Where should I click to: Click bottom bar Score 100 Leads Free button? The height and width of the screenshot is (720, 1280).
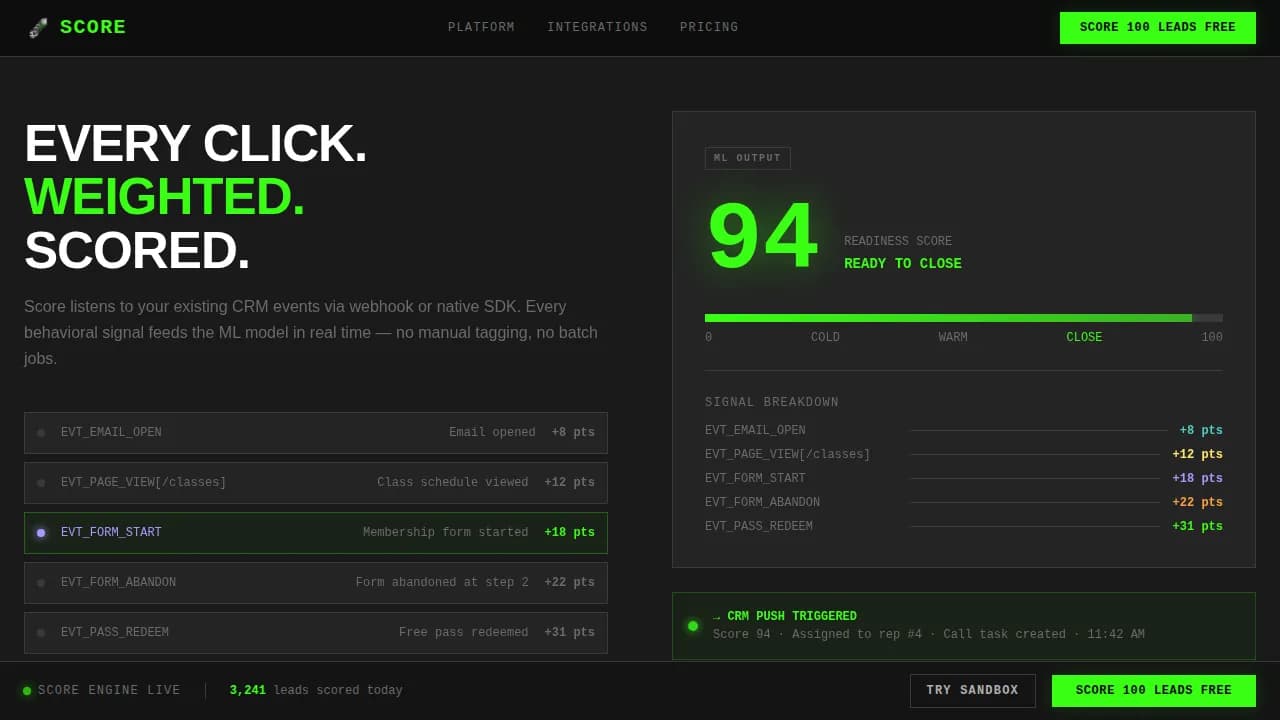tap(1153, 691)
